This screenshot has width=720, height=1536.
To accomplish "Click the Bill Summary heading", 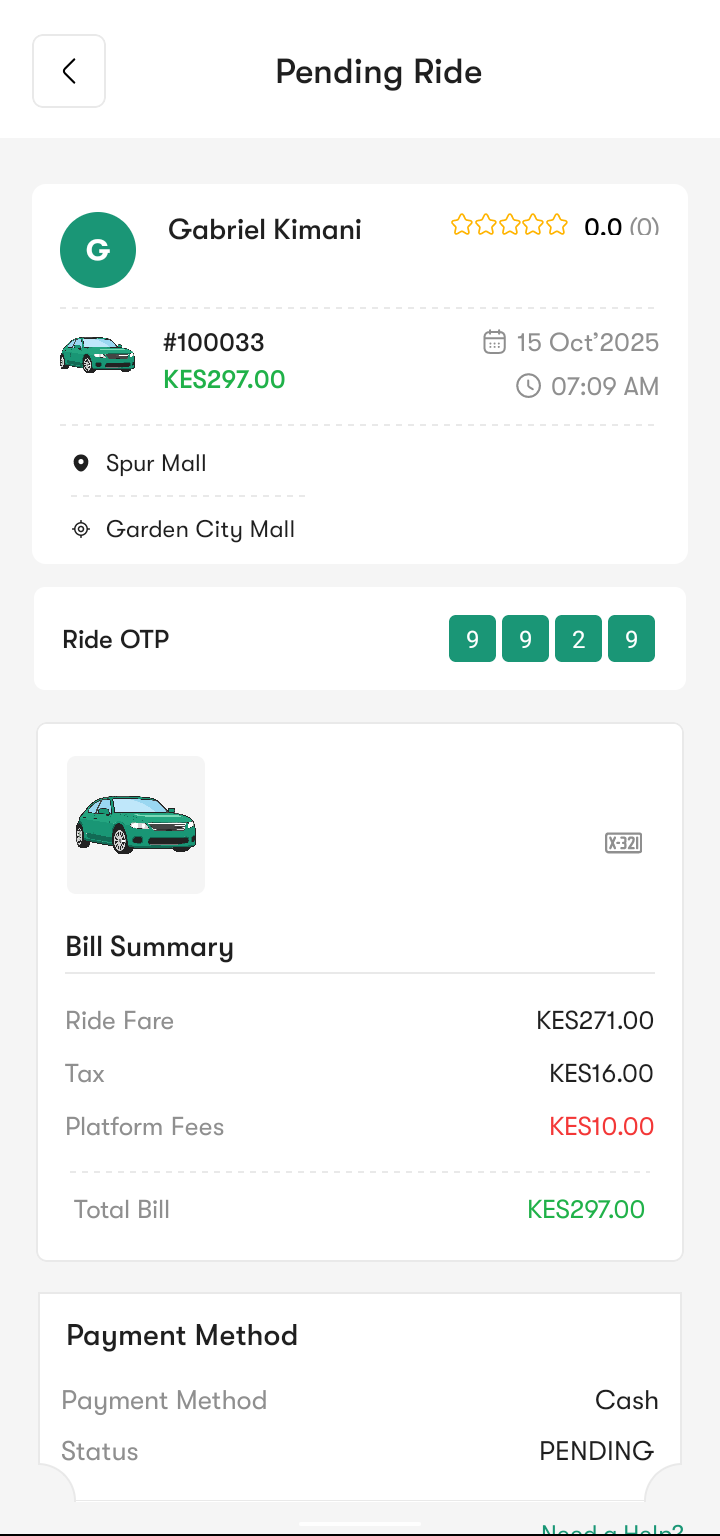I will coord(150,947).
